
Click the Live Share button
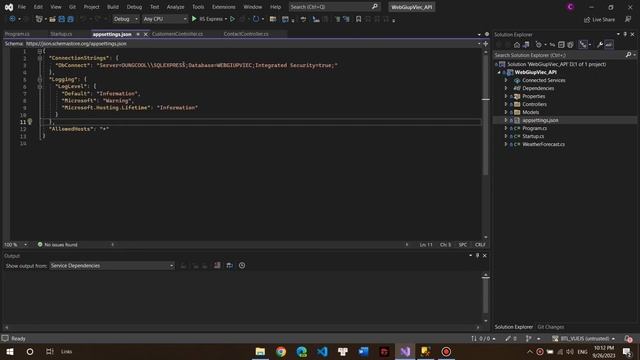coord(599,19)
